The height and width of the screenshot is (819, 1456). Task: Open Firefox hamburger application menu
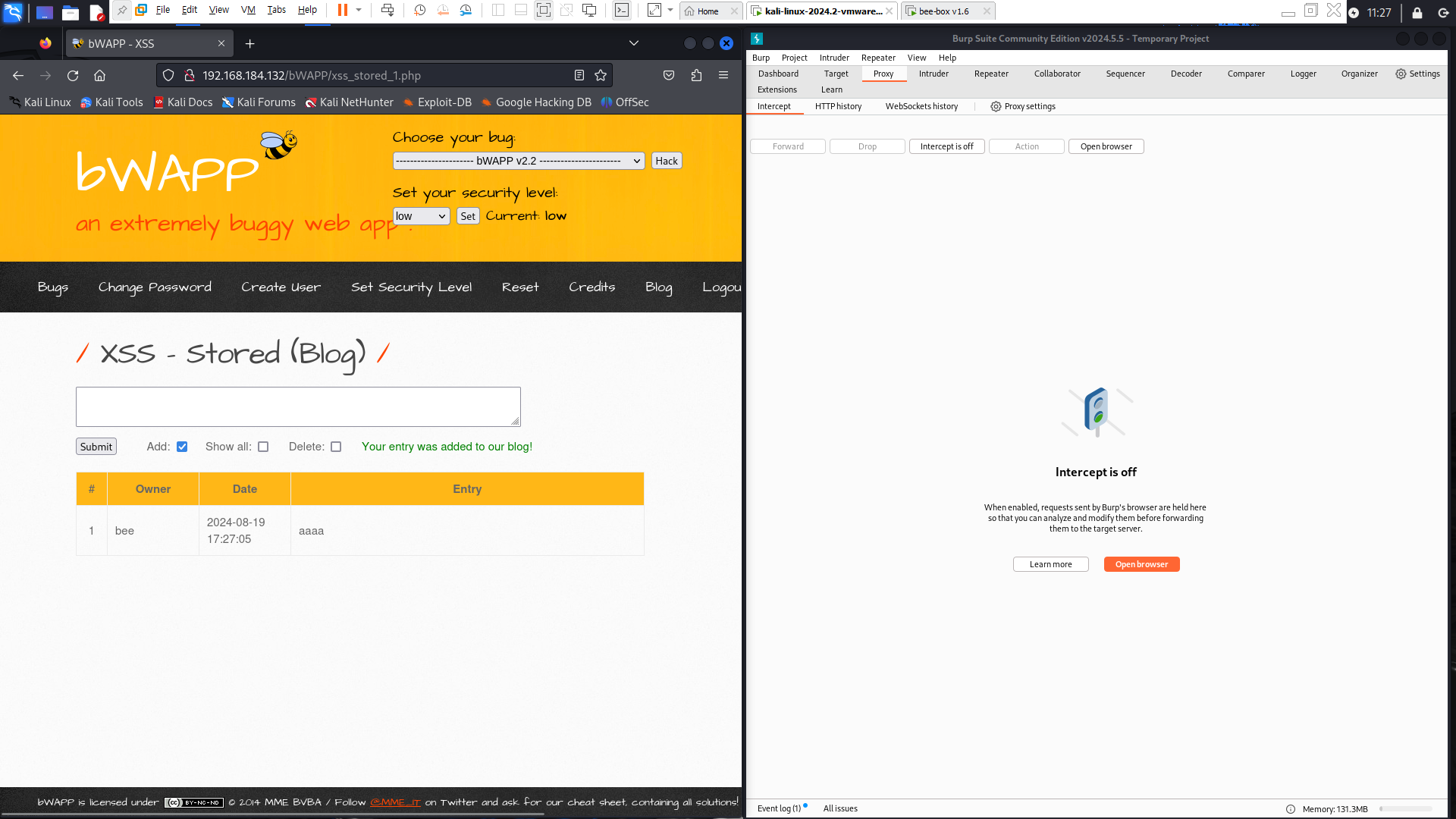pyautogui.click(x=723, y=75)
